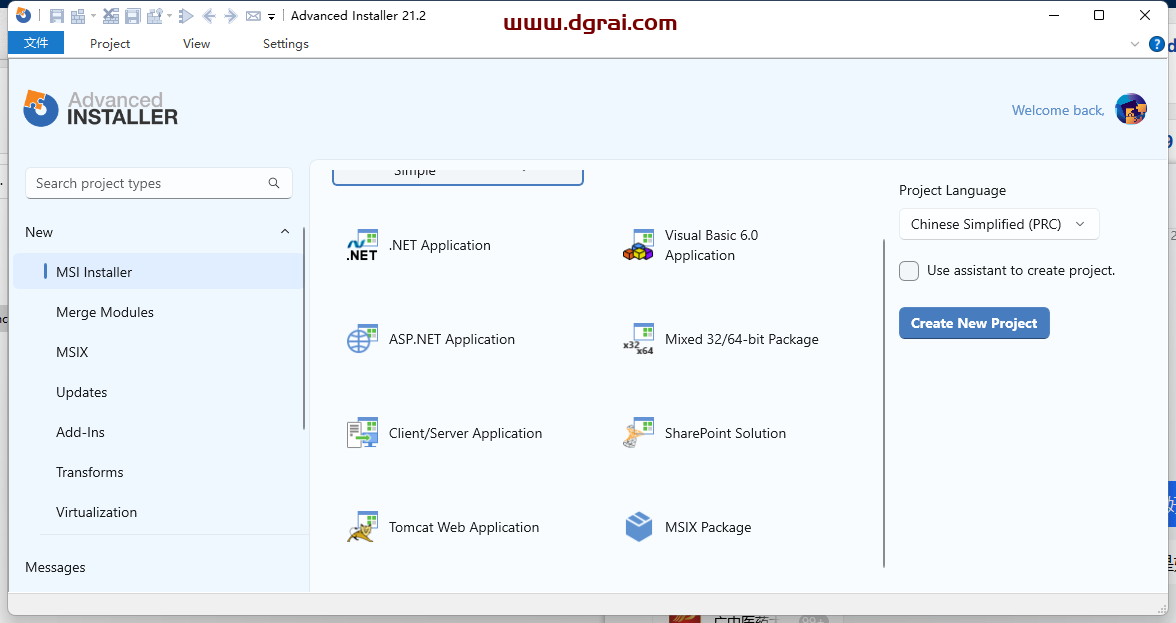Click the sidebar vertical scrollbar

point(304,328)
